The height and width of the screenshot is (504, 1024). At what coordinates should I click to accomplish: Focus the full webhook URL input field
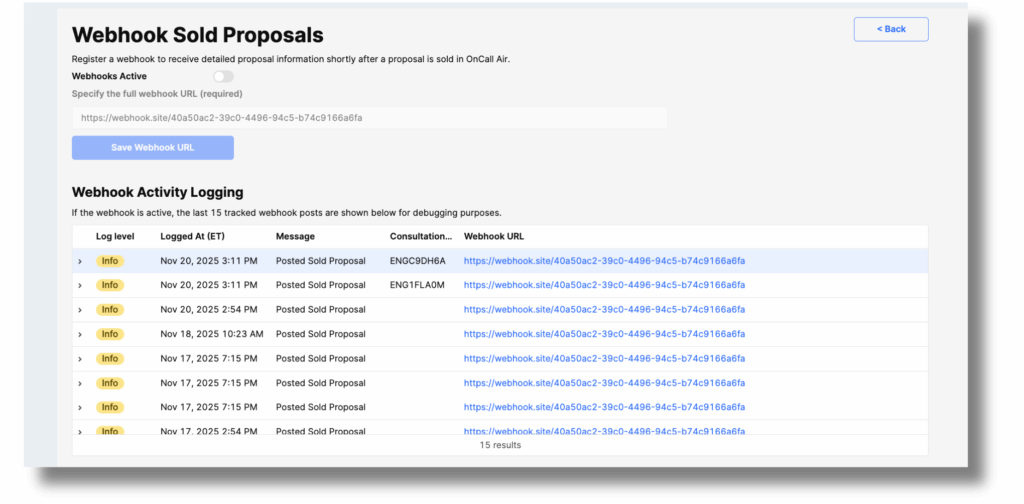tap(369, 118)
